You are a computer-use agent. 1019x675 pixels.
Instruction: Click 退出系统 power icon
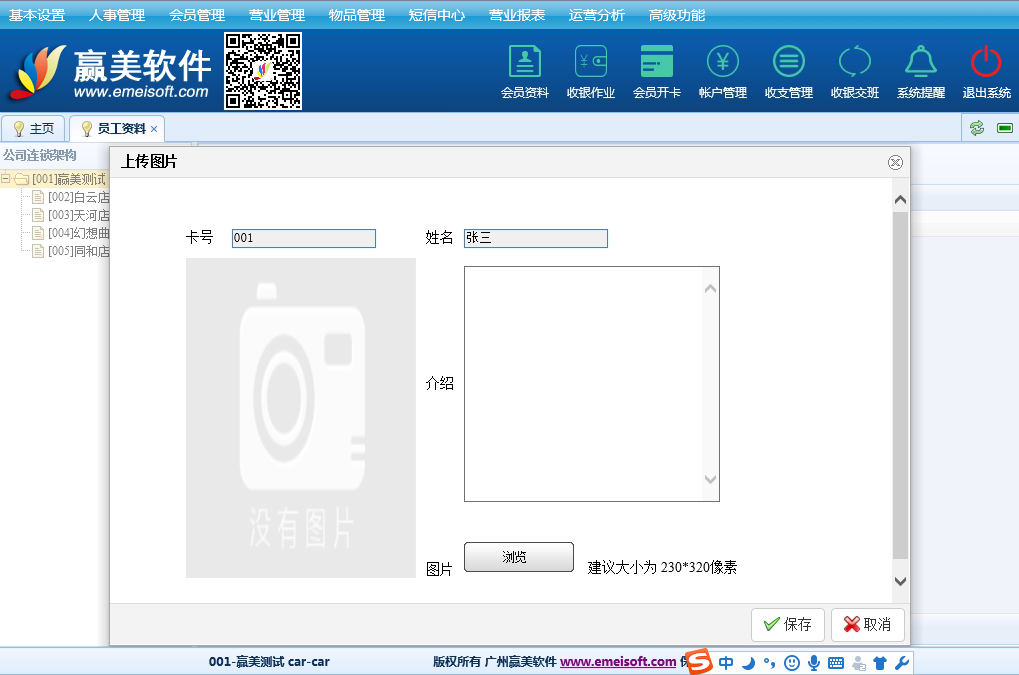pos(986,72)
